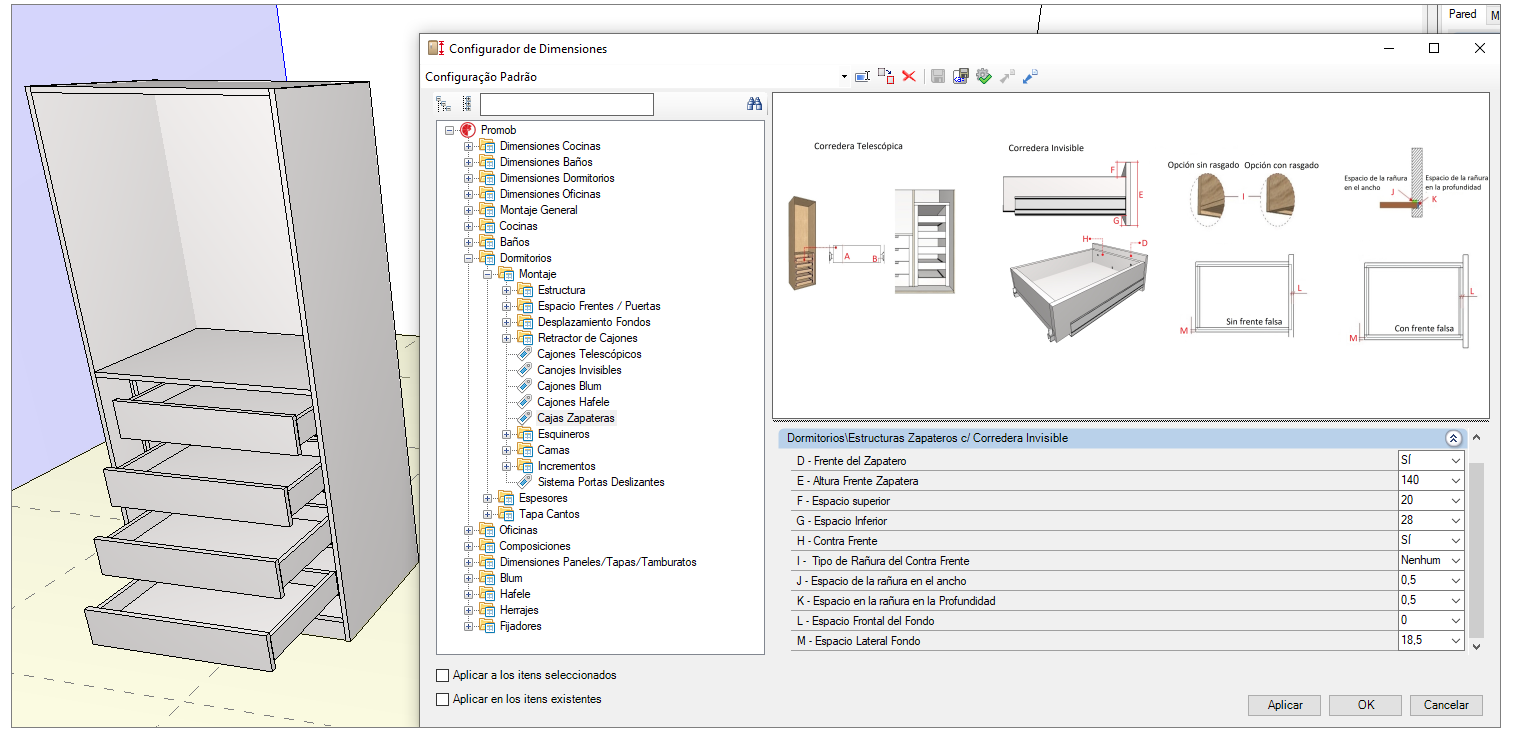Click the Dimensiones Cocinas folder icon
Screen dimensions: 1522x735
[487, 146]
